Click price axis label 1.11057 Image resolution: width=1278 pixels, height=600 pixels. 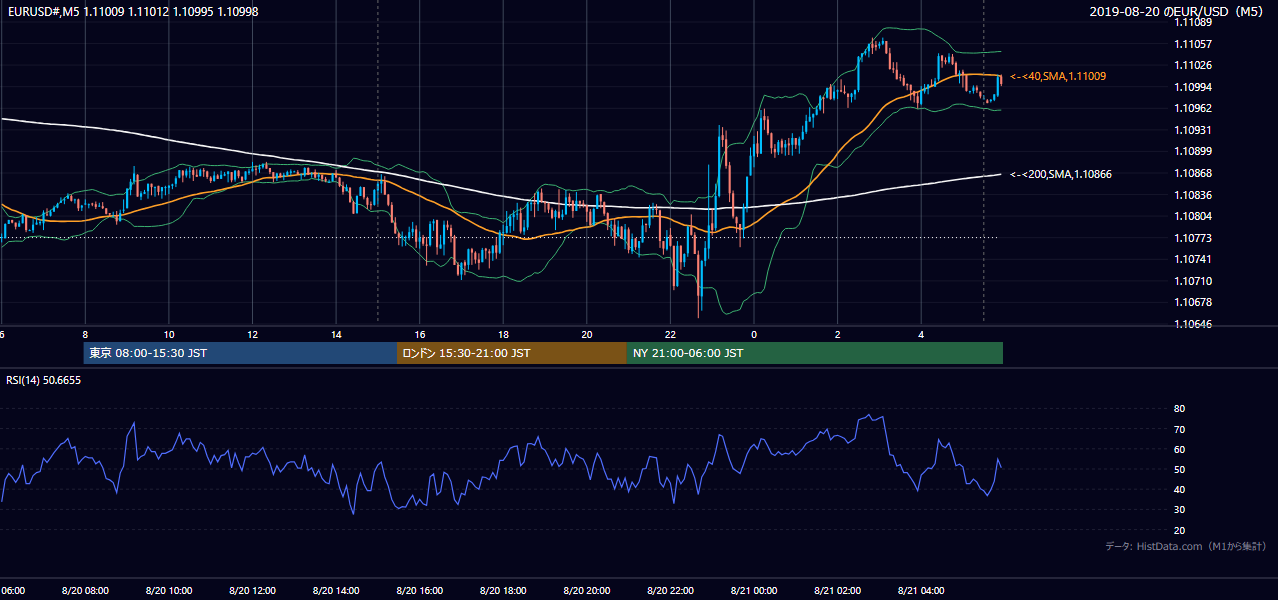click(x=1195, y=44)
